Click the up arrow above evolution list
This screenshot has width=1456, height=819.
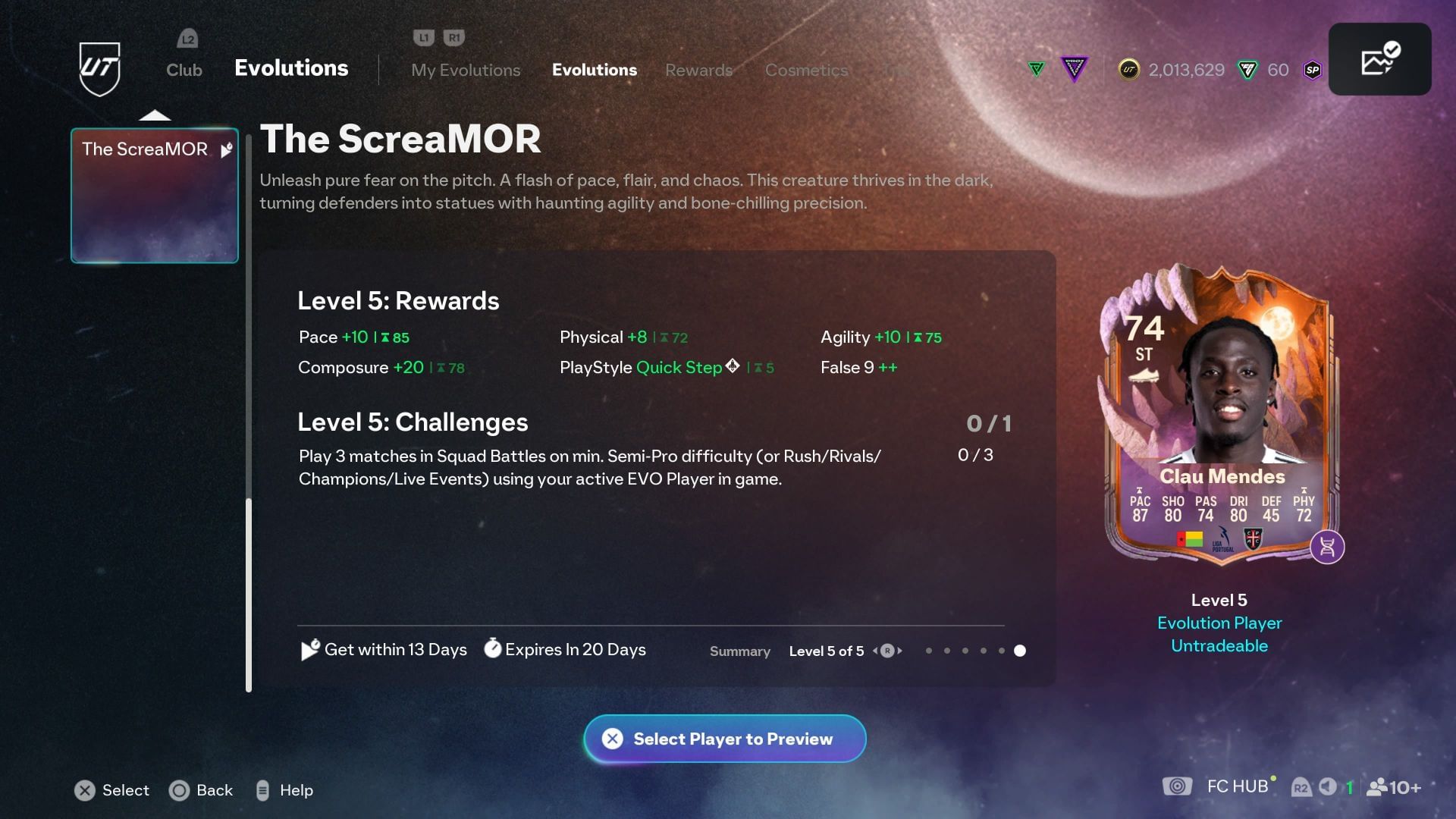point(155,115)
